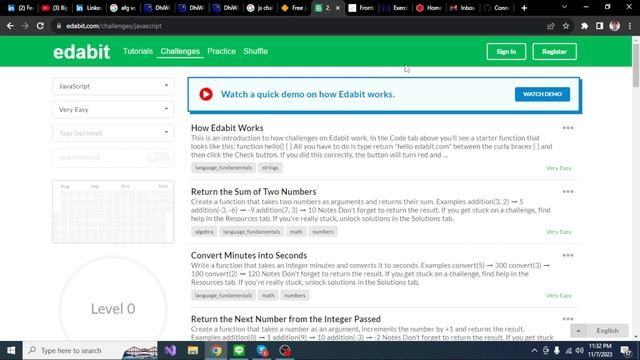Viewport: 640px width, 360px height.
Task: Click the Register button
Action: pyautogui.click(x=554, y=52)
